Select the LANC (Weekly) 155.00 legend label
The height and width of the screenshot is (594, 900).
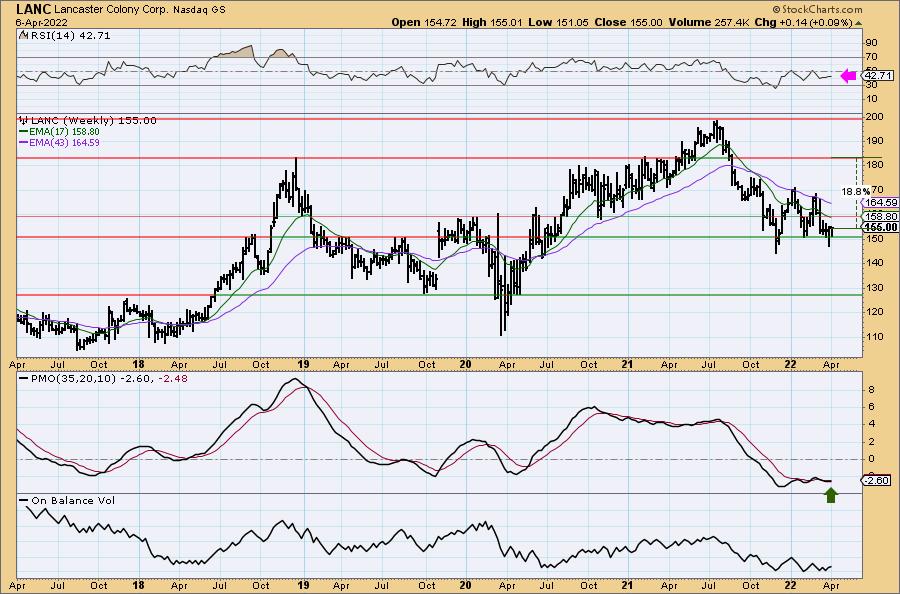click(x=93, y=121)
